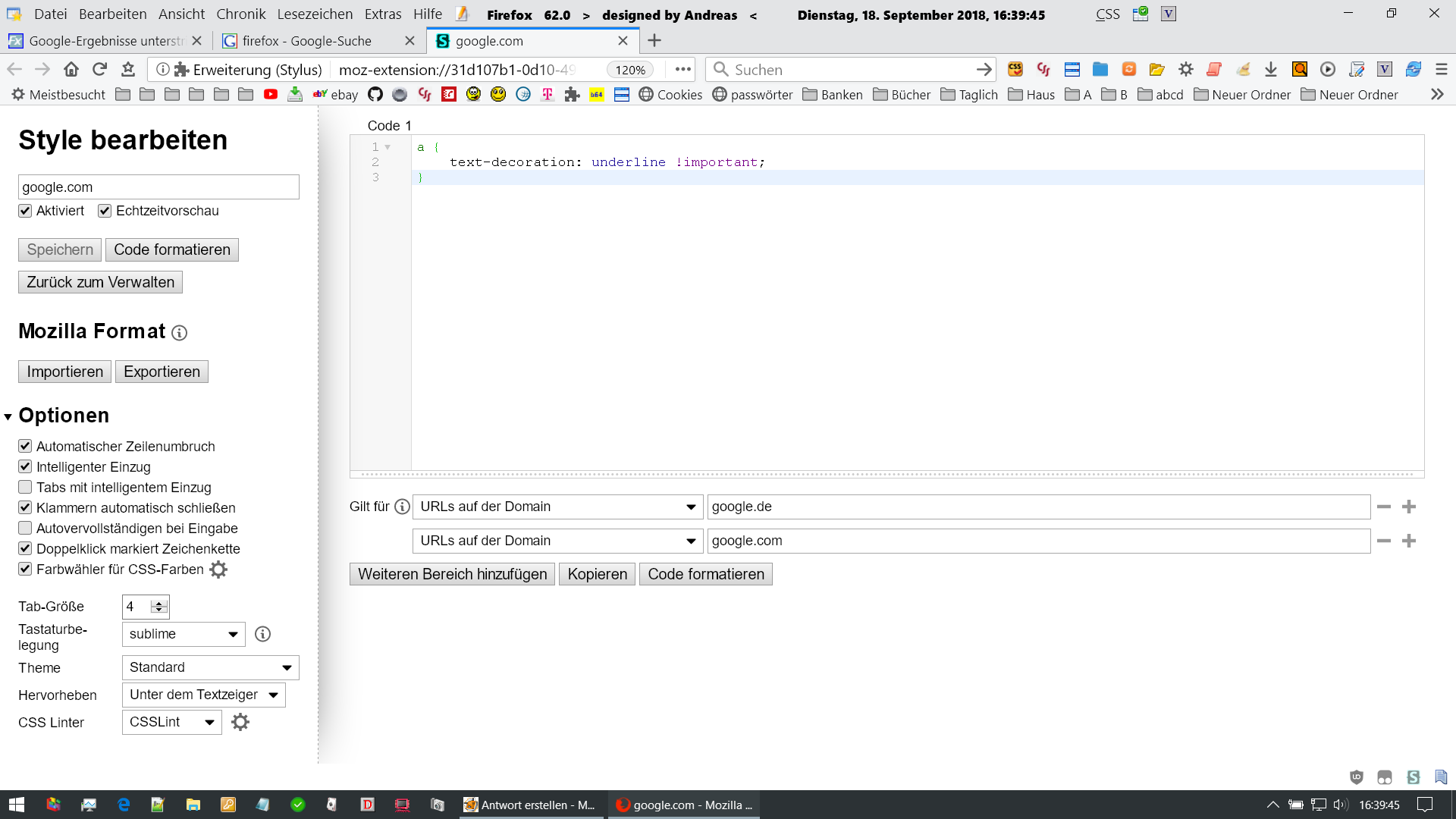This screenshot has height=819, width=1456.
Task: Click the style name field containing google.com
Action: point(158,187)
